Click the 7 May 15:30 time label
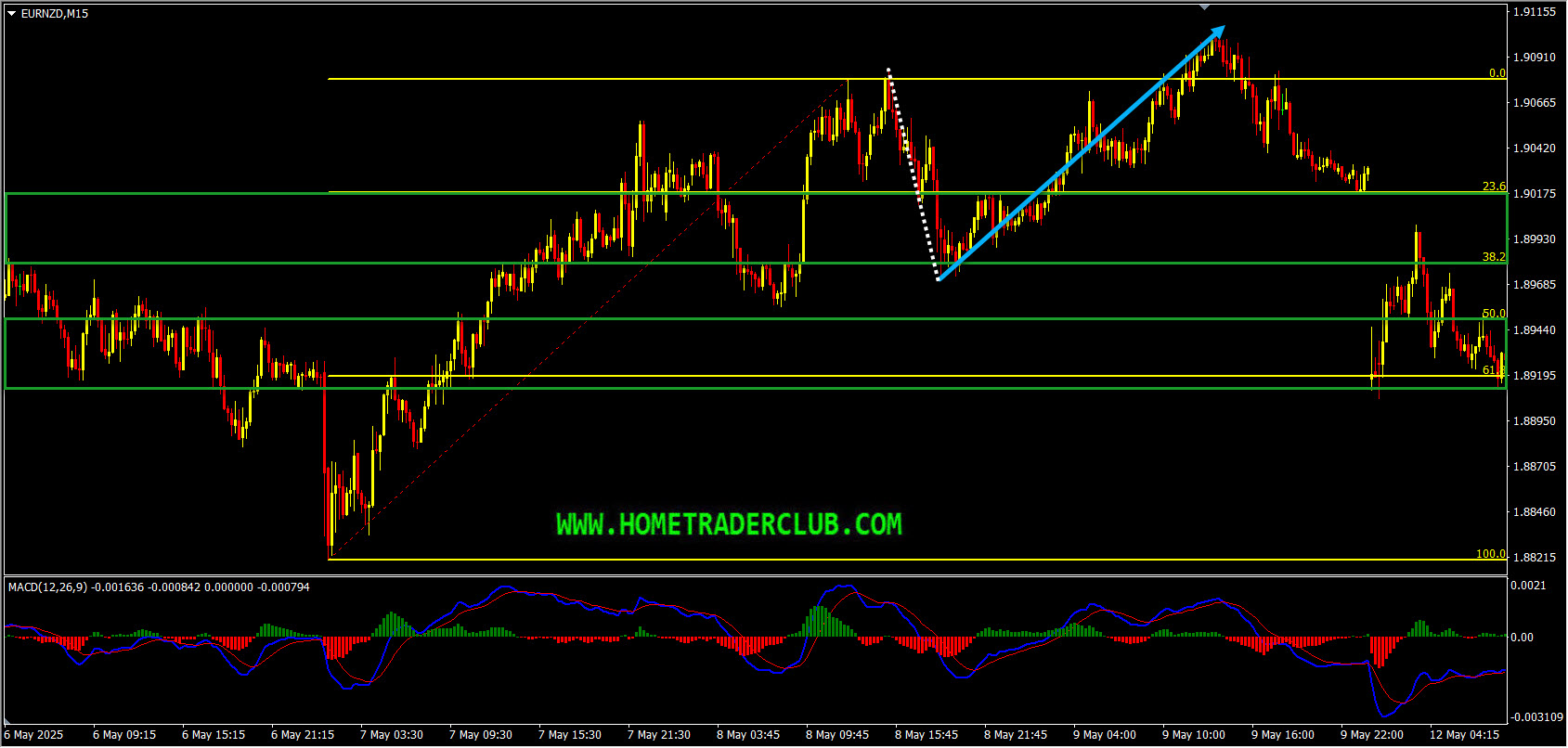 tap(570, 735)
